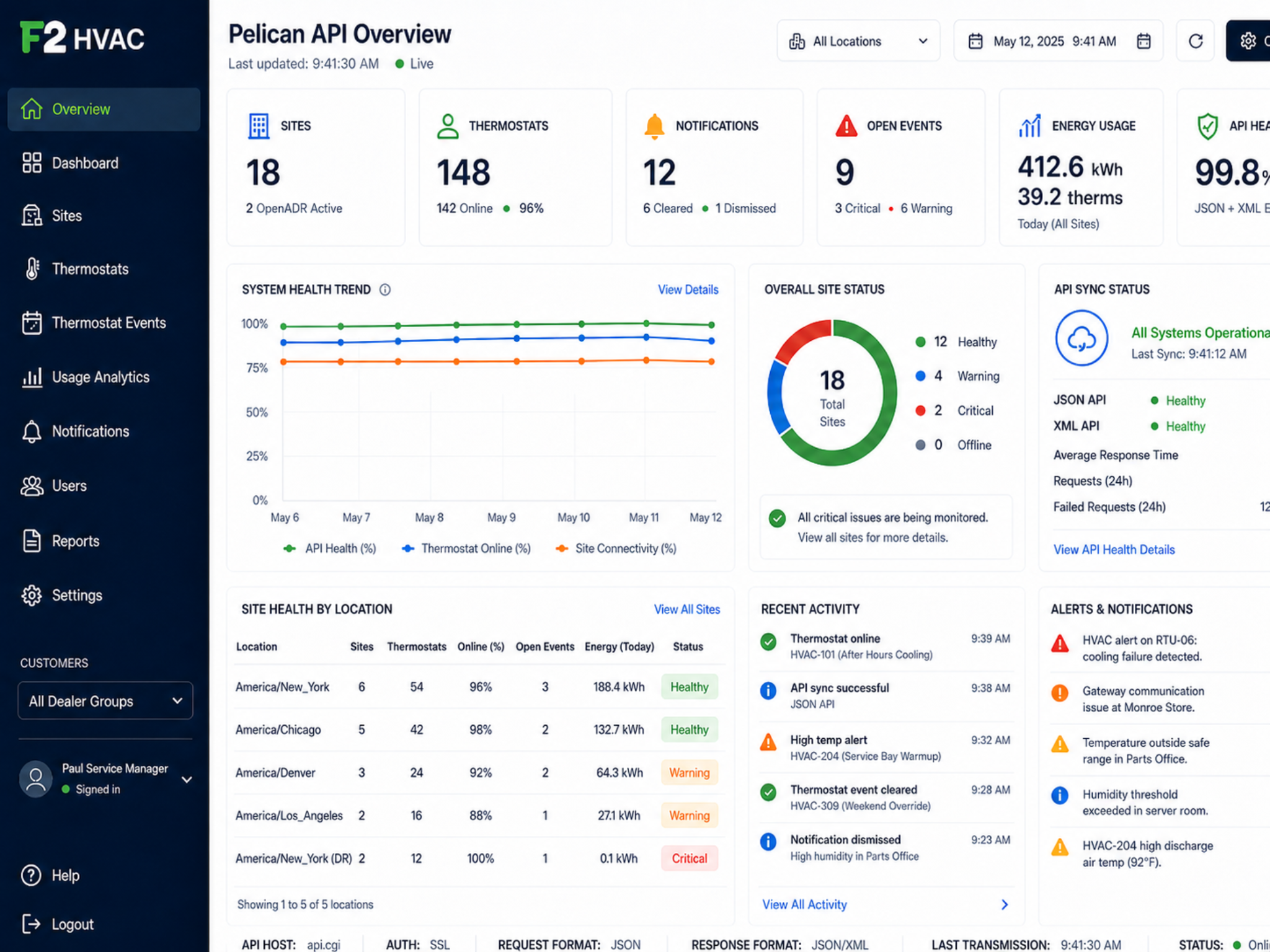Click orange icon for Gateway communication issue
Image resolution: width=1270 pixels, height=952 pixels.
point(1060,693)
